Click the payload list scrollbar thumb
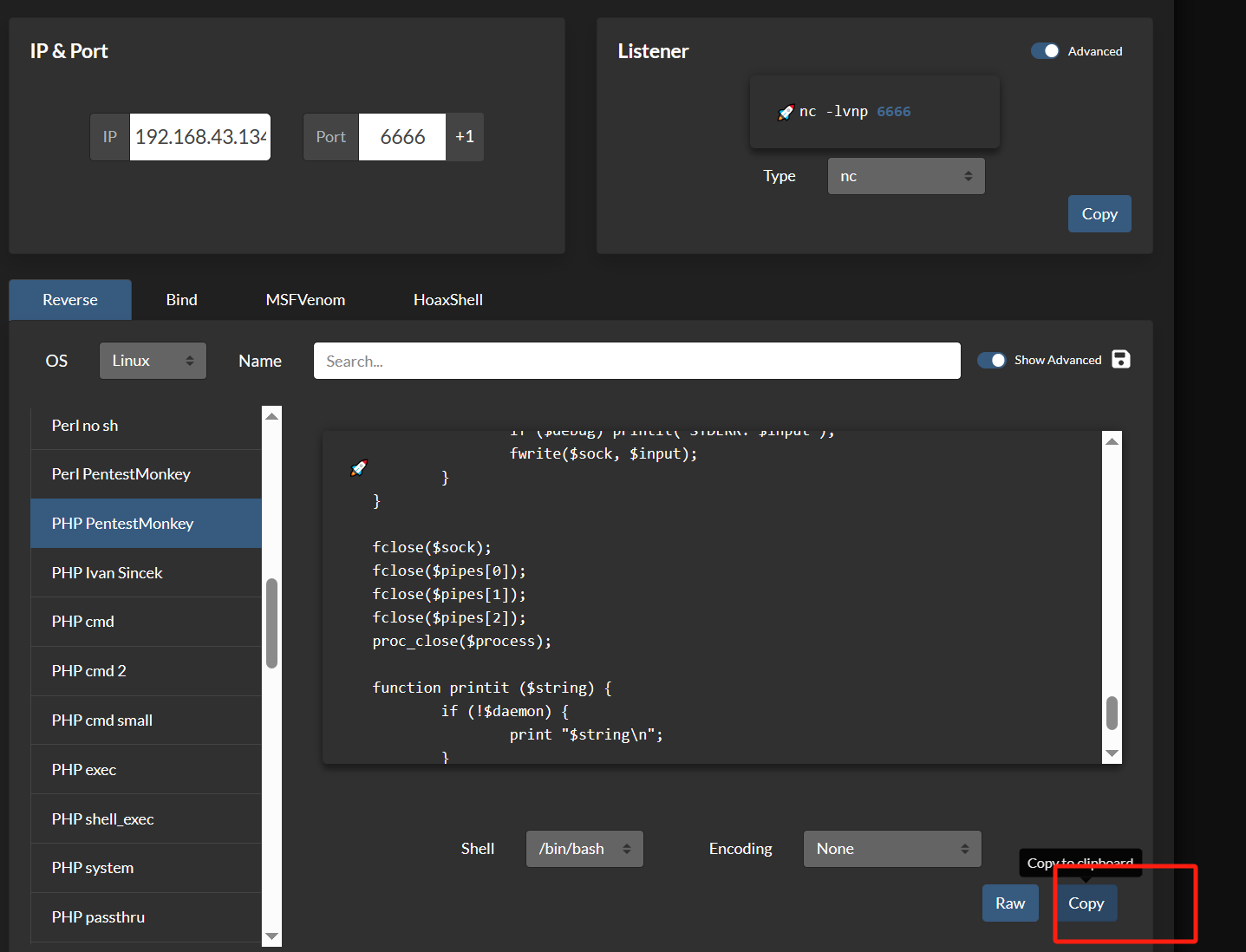The image size is (1246, 952). pyautogui.click(x=272, y=623)
